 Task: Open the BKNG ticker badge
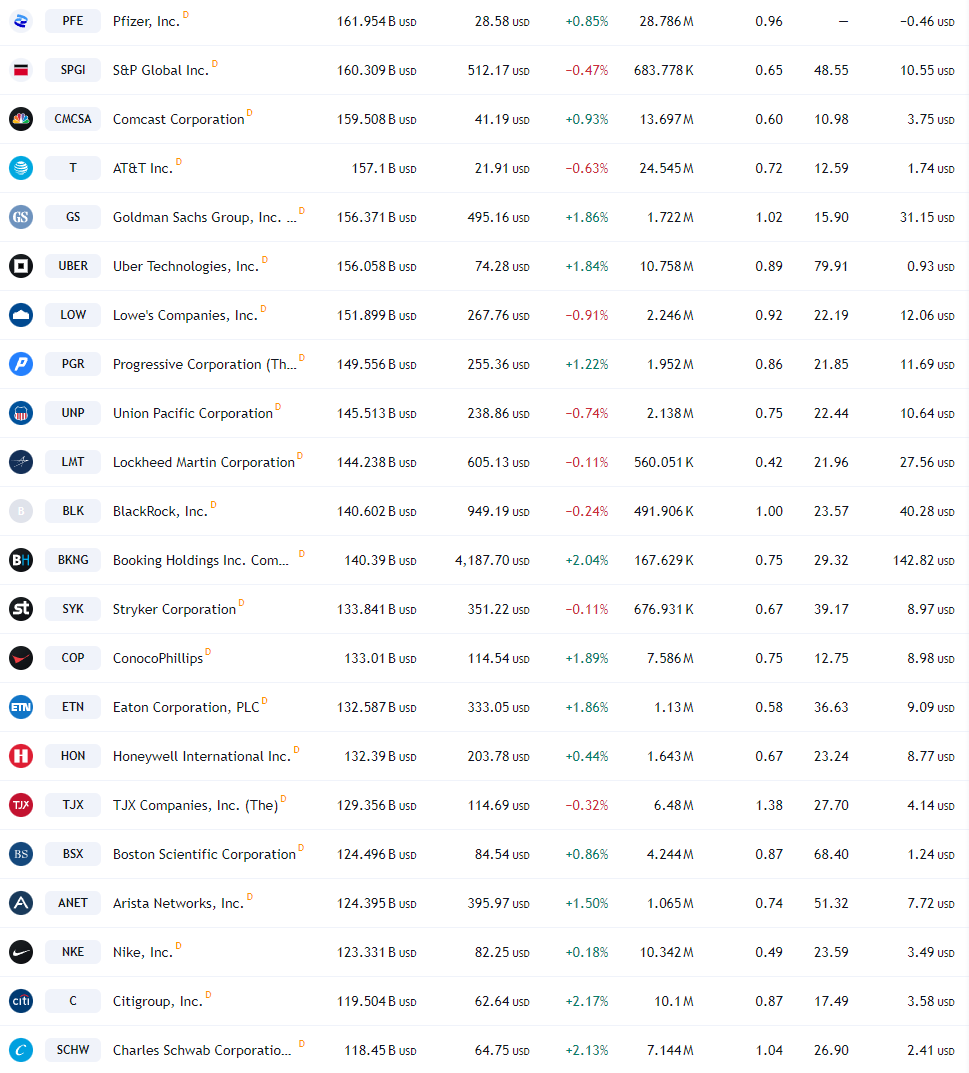point(73,560)
